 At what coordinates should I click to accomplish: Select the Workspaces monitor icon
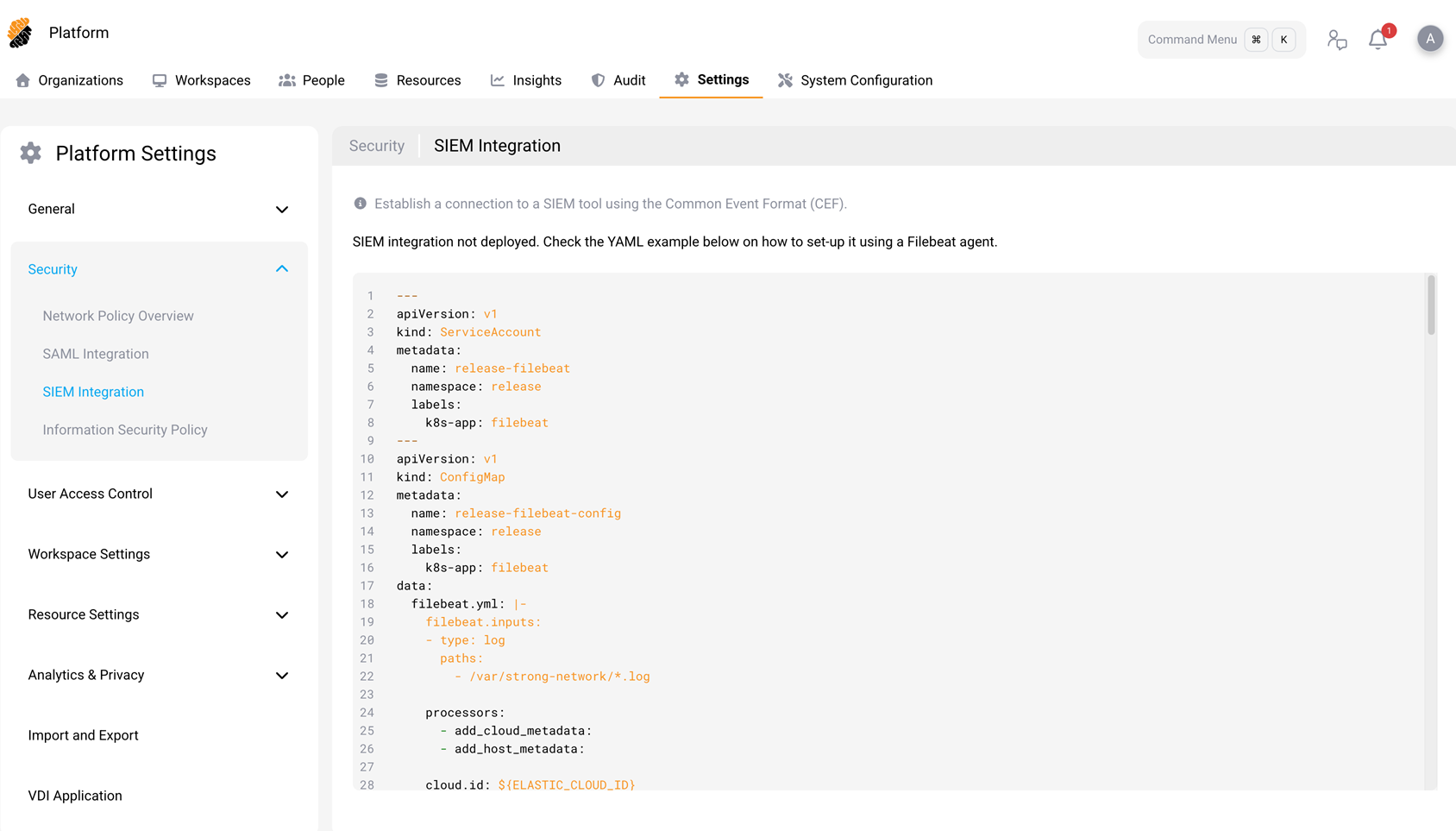pos(159,79)
